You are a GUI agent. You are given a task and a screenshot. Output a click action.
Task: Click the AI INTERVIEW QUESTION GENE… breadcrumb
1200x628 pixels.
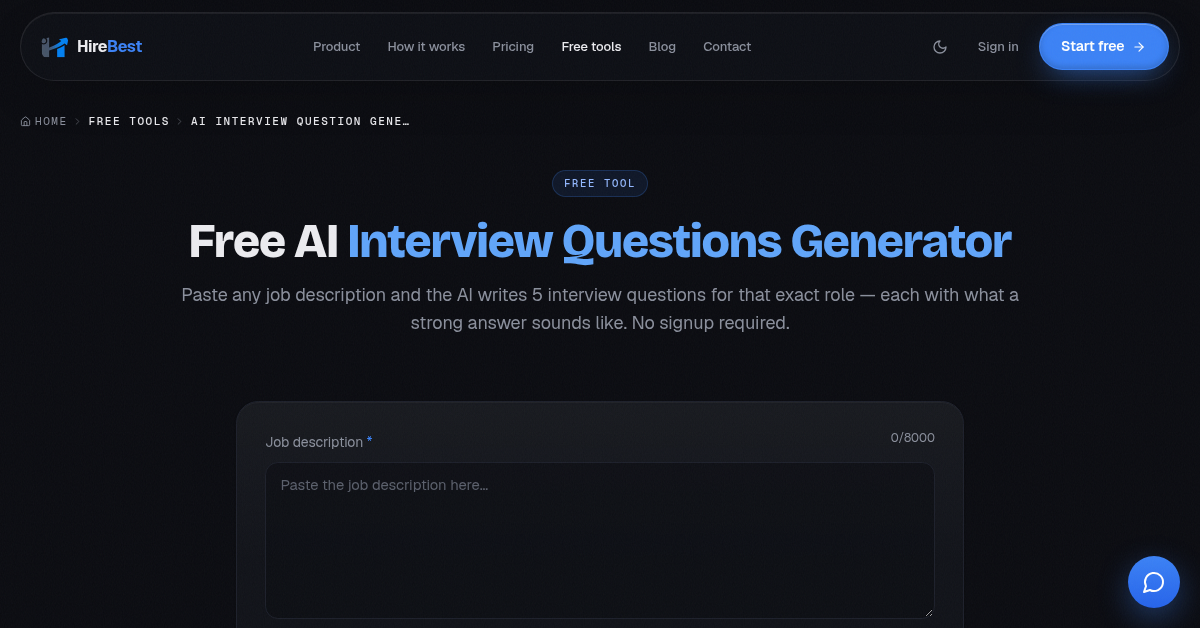click(x=300, y=122)
